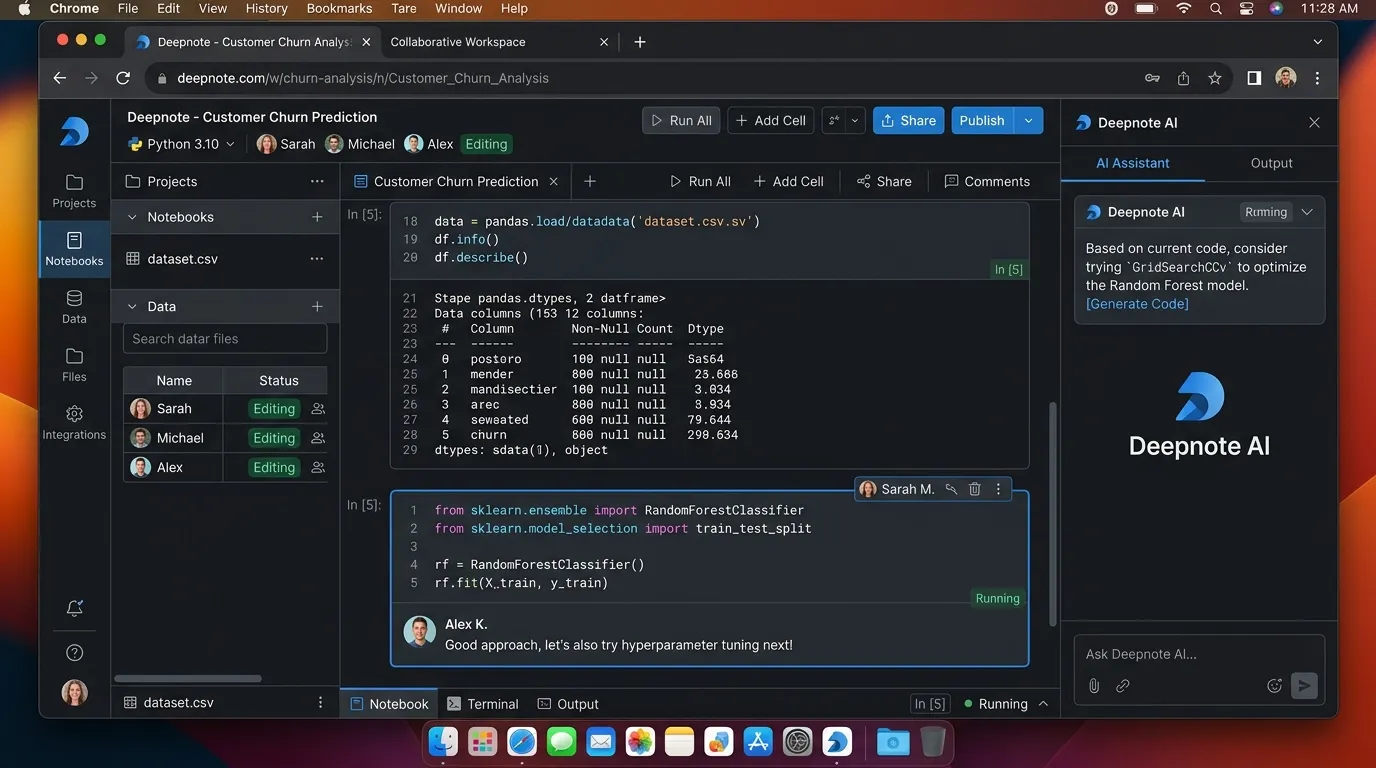Open emoji icon in AI input
This screenshot has width=1376, height=768.
tap(1274, 685)
